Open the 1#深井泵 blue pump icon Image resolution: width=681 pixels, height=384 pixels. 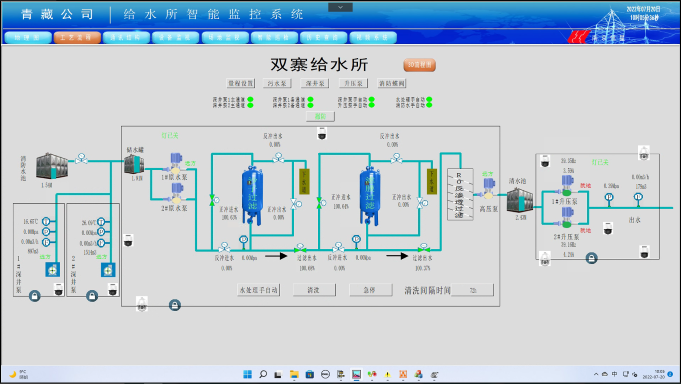point(53,270)
